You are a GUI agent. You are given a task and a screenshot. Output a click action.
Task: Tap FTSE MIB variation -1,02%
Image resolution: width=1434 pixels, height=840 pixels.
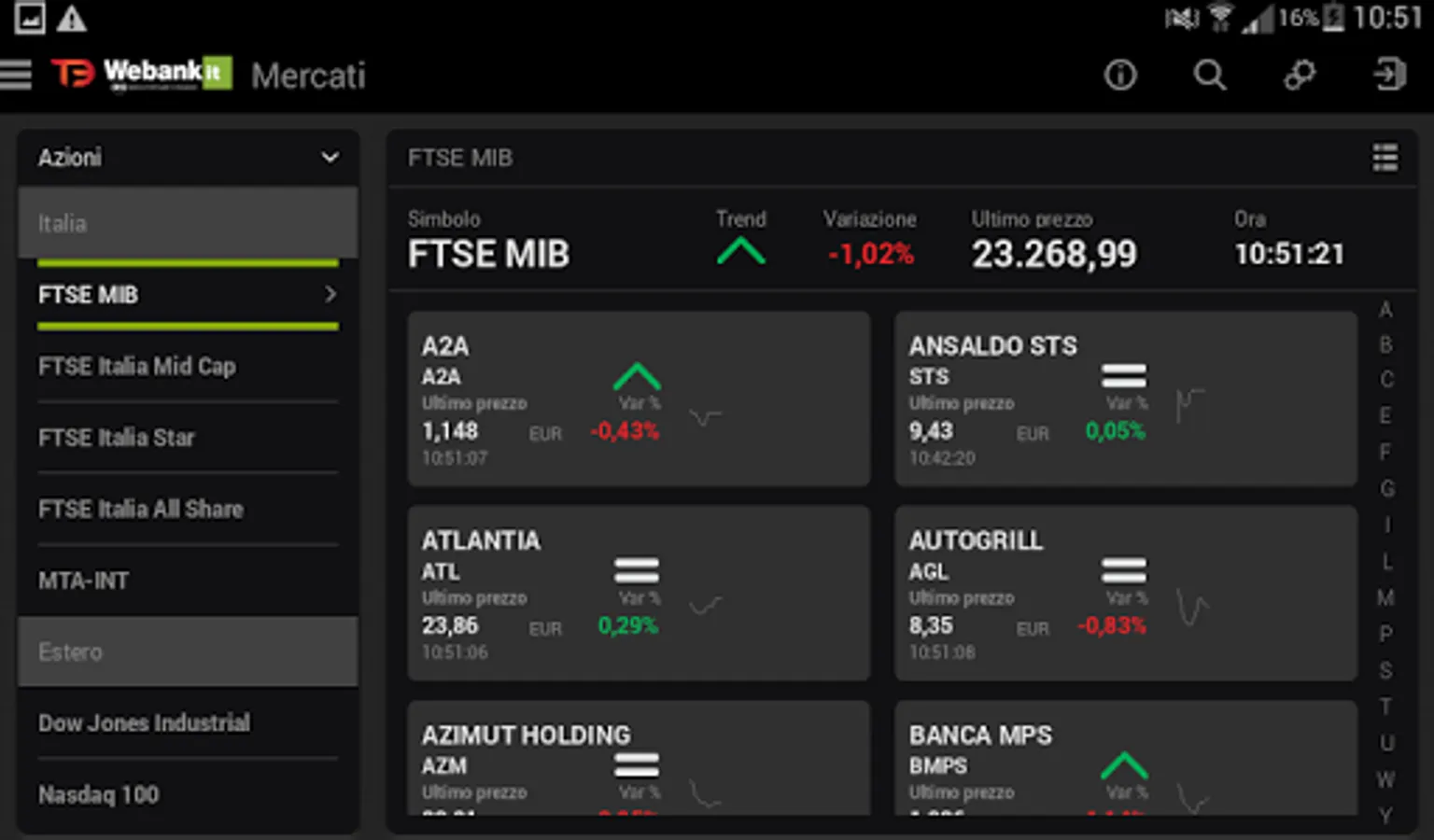[871, 254]
